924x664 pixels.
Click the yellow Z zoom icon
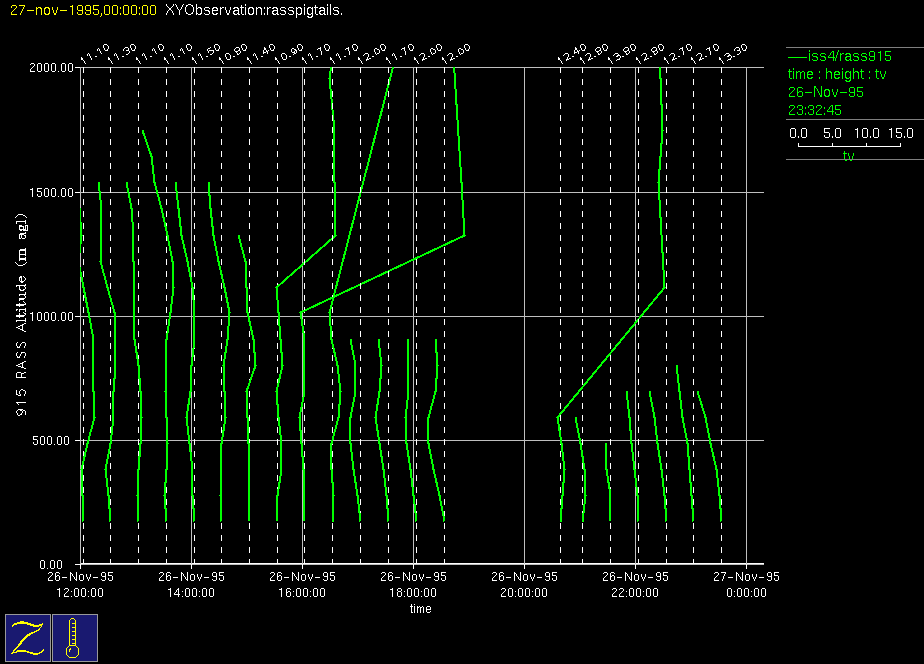[27, 637]
